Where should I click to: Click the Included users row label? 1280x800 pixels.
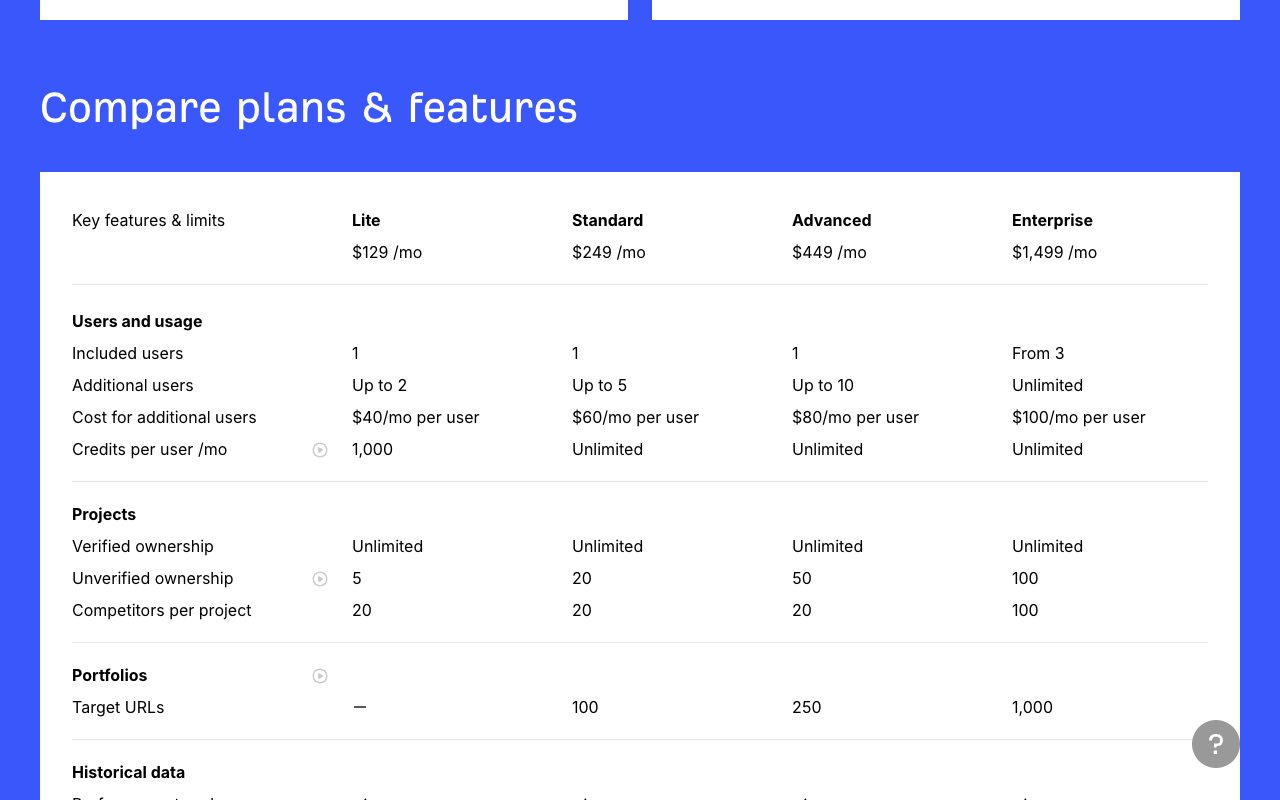point(127,353)
